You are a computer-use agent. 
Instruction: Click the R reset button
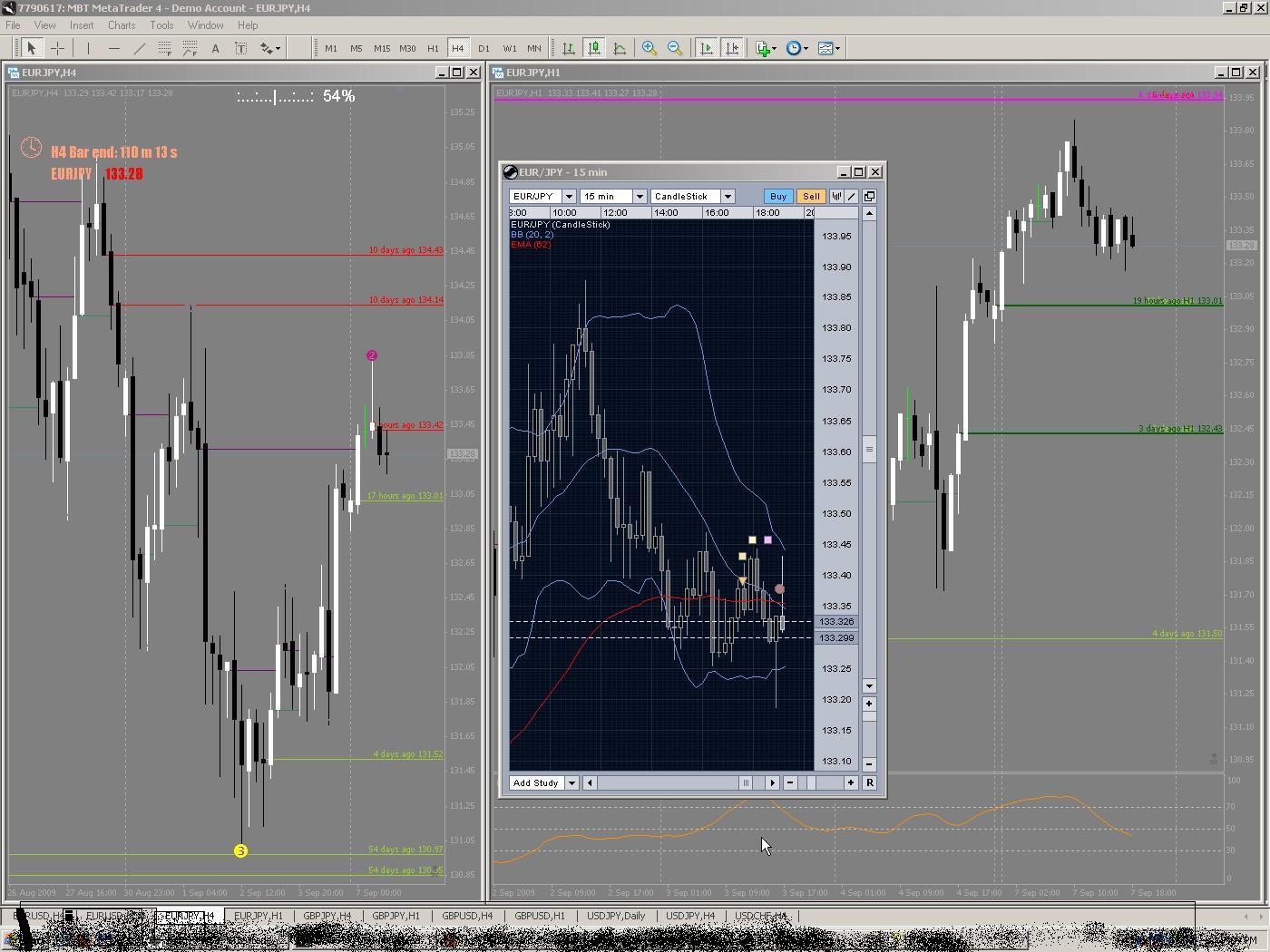870,782
